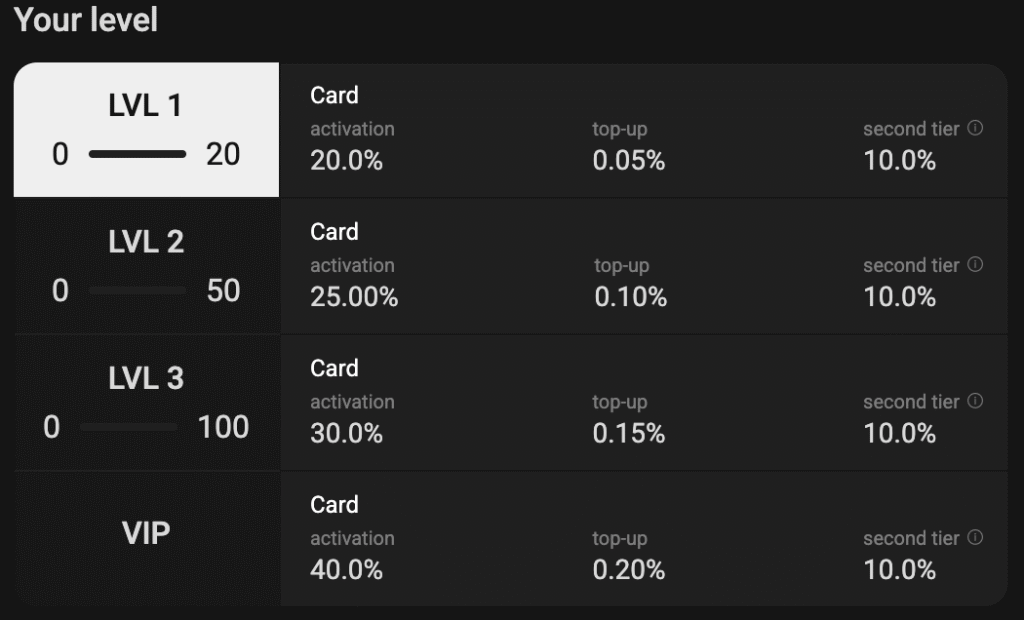The image size is (1024, 620).
Task: Click the info icon beside LVL 1 second tier
Action: point(975,128)
